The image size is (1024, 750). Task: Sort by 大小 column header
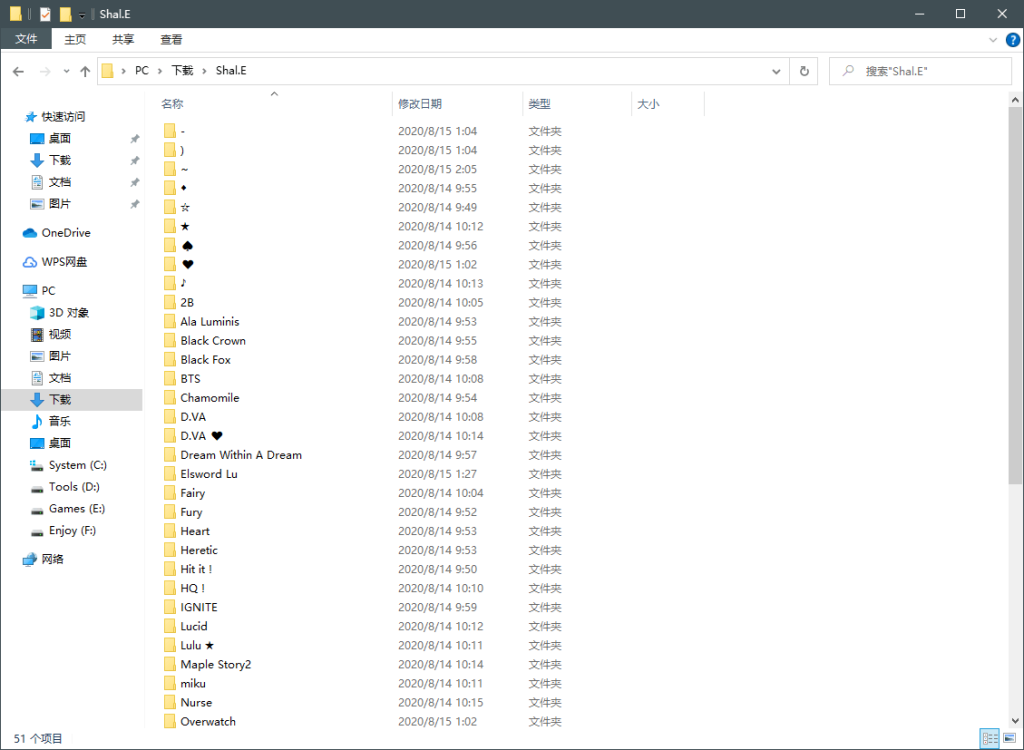tap(648, 104)
